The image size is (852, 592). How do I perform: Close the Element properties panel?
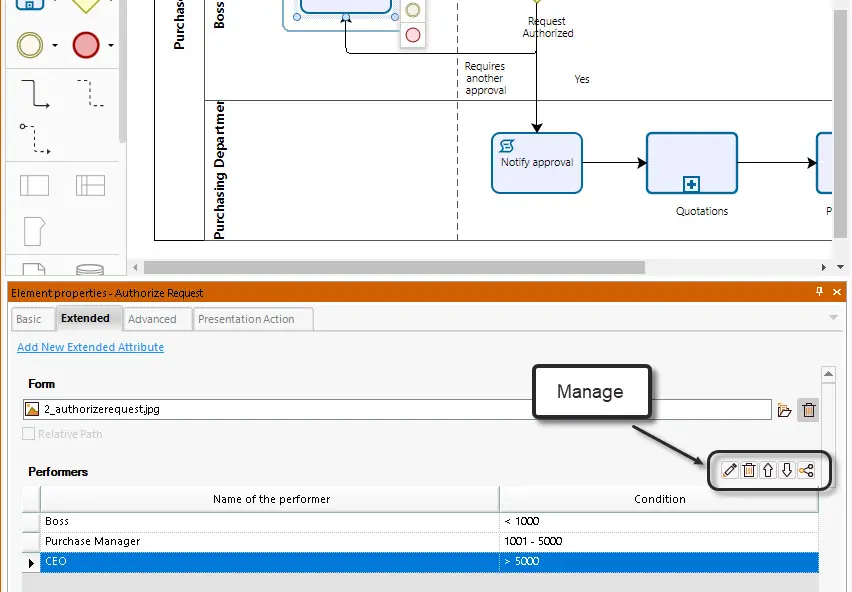click(837, 292)
